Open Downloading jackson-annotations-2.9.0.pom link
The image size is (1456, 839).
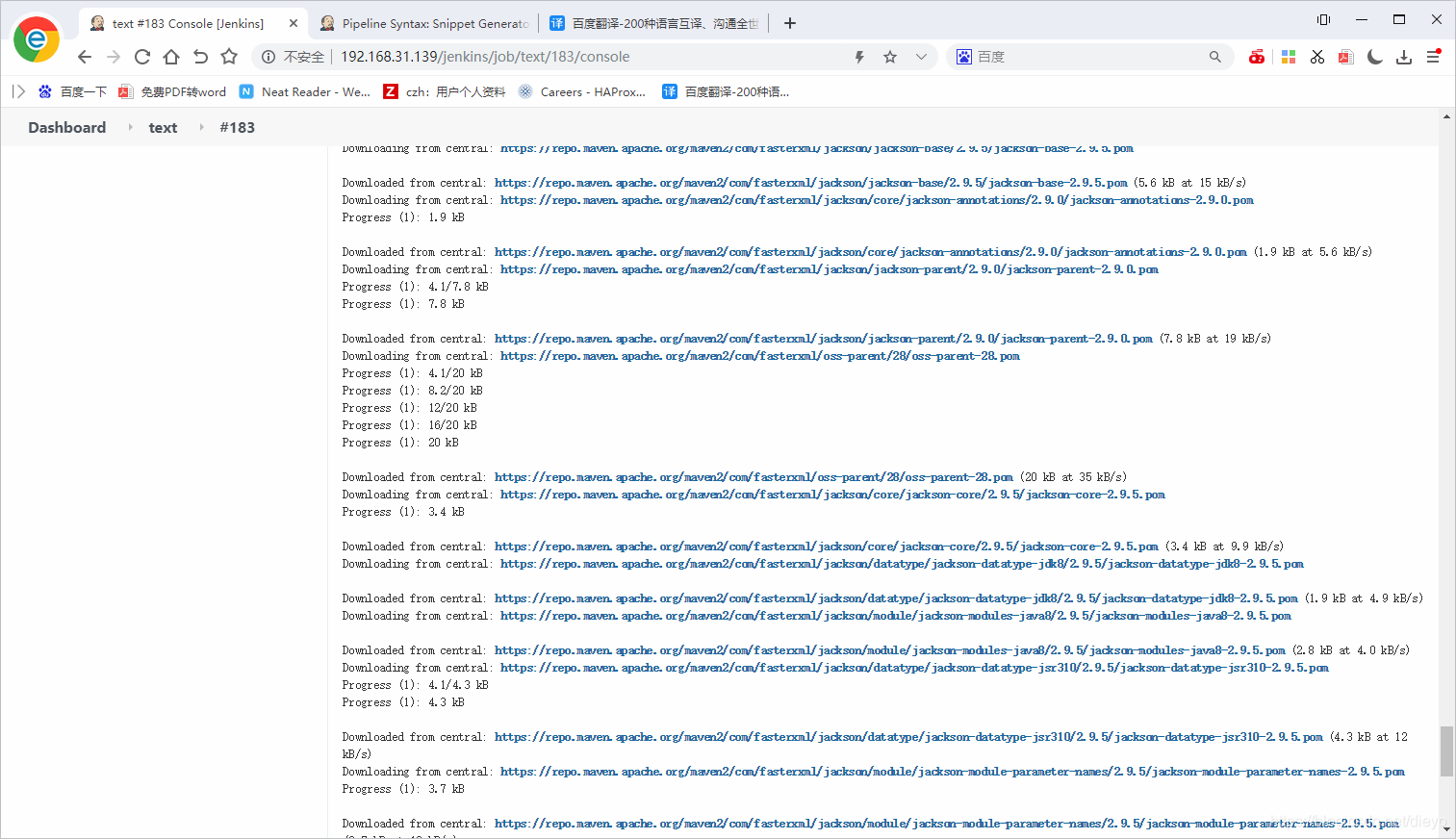pyautogui.click(x=877, y=200)
